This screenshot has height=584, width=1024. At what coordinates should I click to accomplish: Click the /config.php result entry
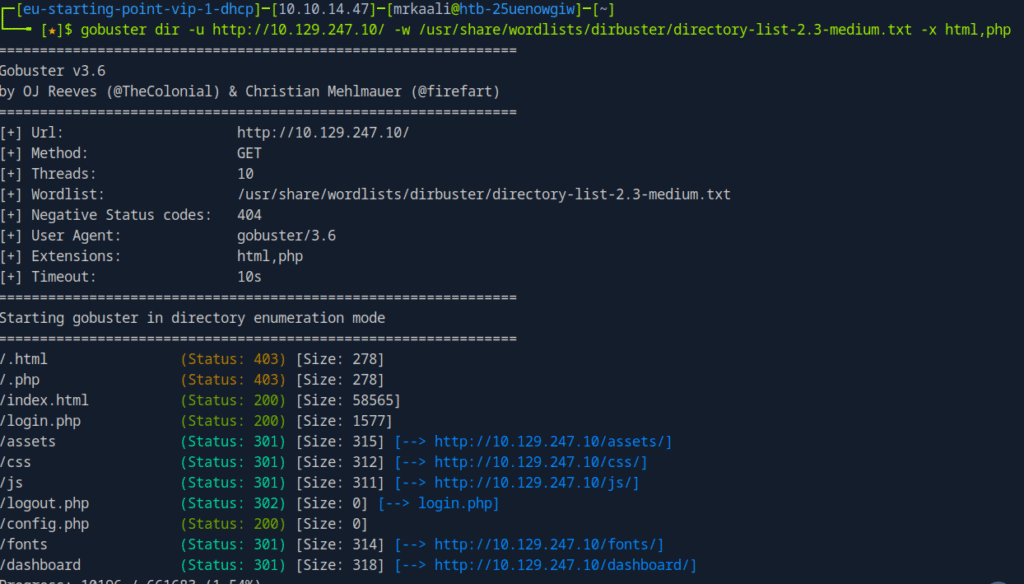[44, 524]
